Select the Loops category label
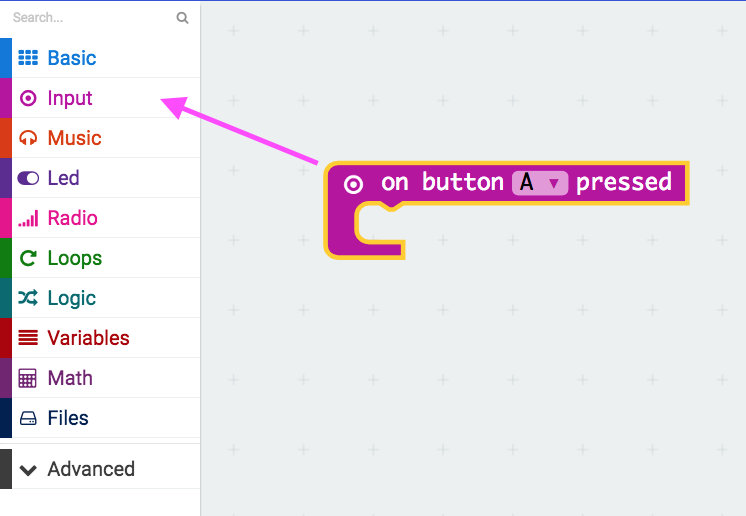Screen dimensions: 746x516 point(74,258)
